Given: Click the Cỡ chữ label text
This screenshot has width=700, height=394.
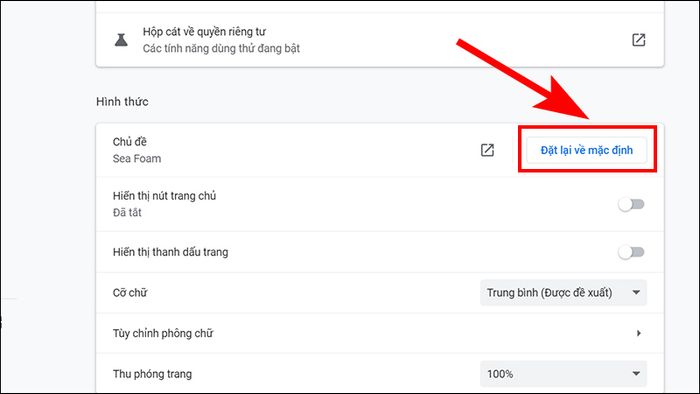Looking at the screenshot, I should click(129, 293).
